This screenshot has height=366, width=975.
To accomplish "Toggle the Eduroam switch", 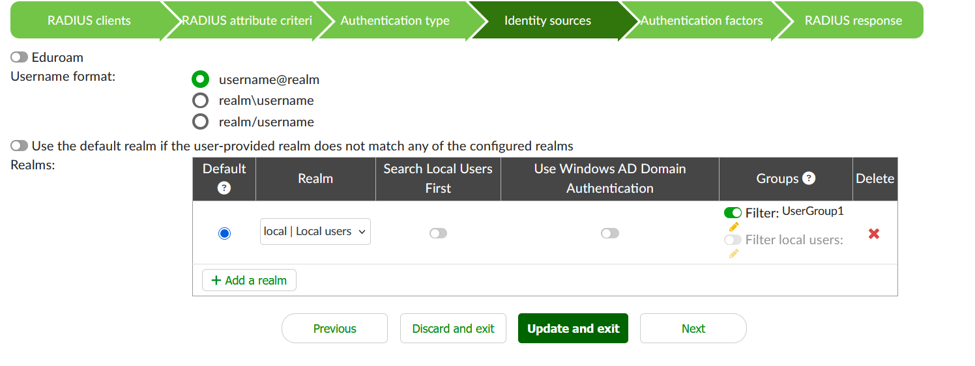I will [19, 57].
